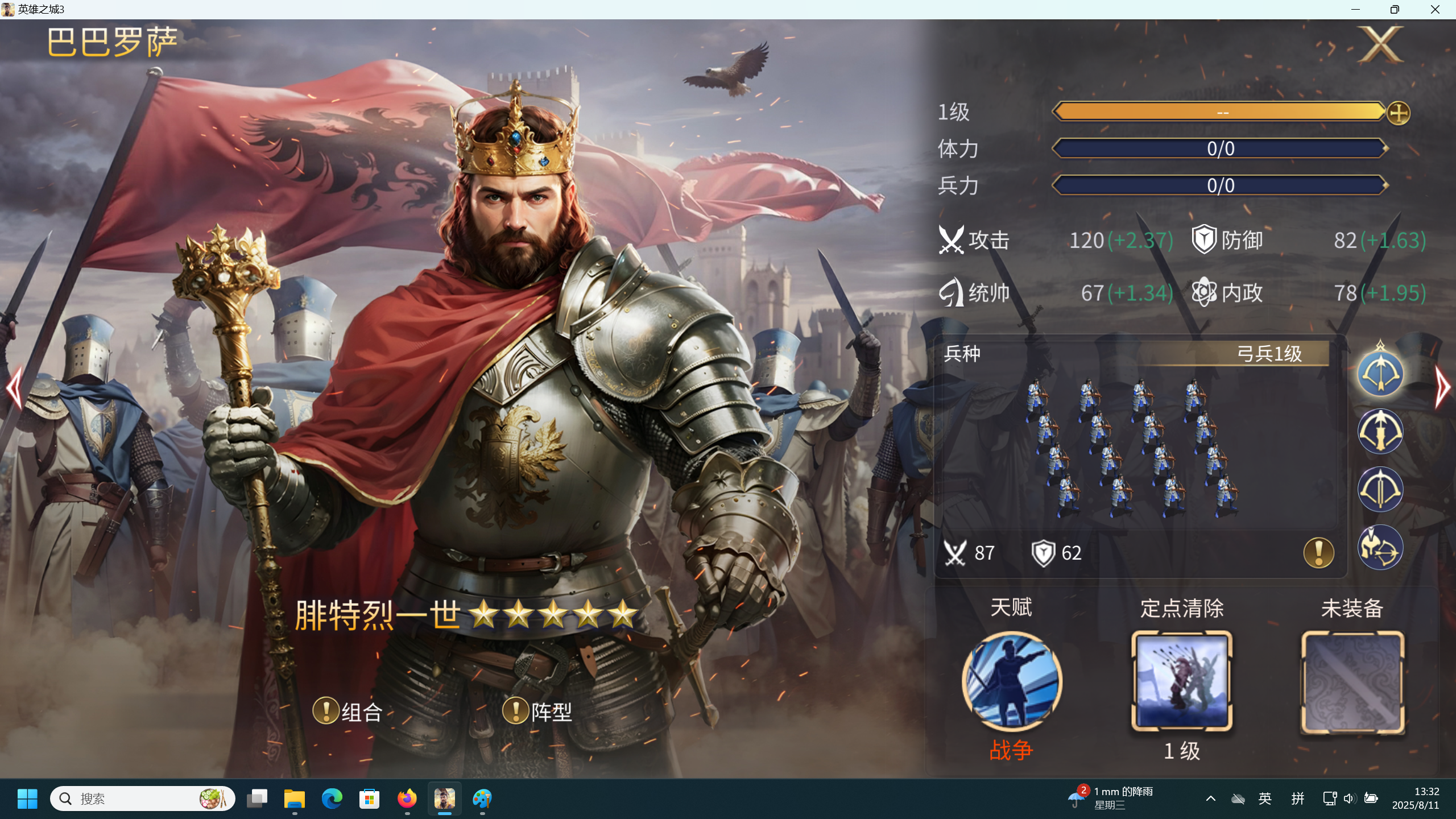Select the second crossbow troop type icon
1456x819 pixels.
[1380, 431]
